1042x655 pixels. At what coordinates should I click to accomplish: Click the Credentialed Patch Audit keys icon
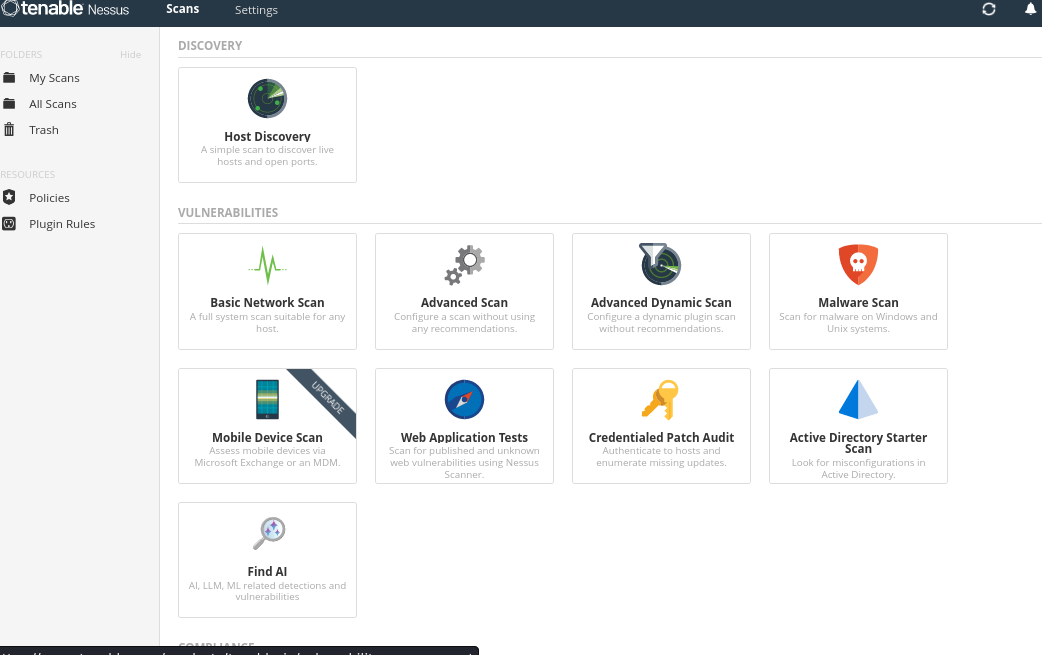(x=661, y=399)
